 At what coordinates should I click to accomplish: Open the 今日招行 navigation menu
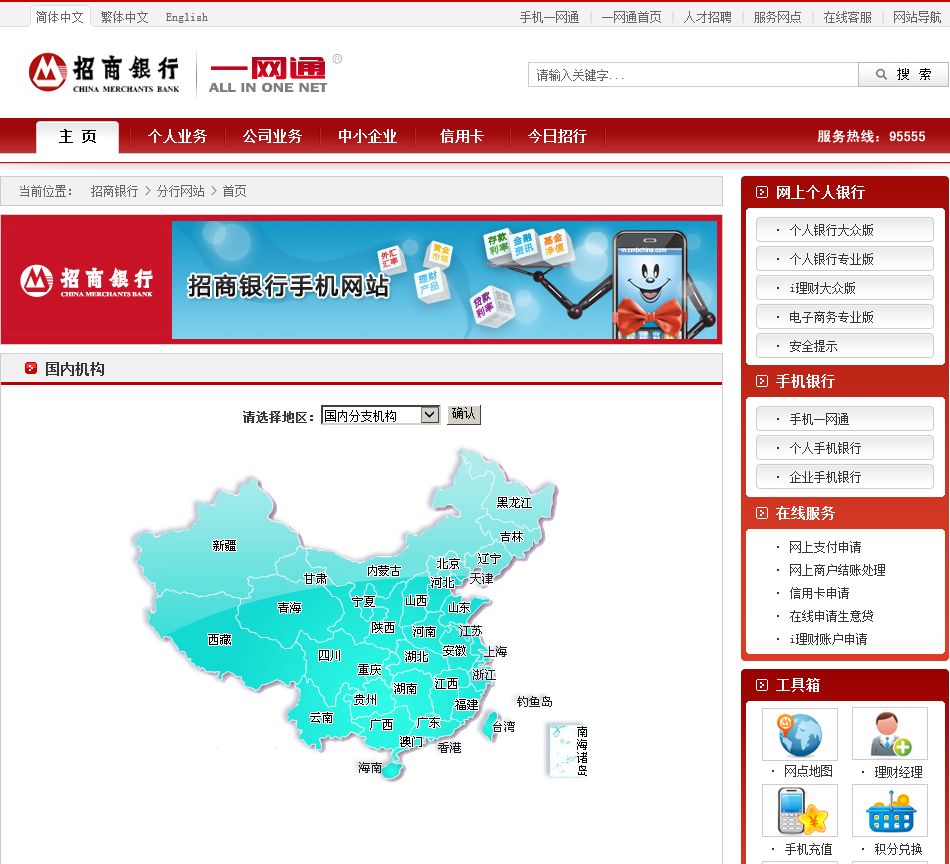coord(557,136)
